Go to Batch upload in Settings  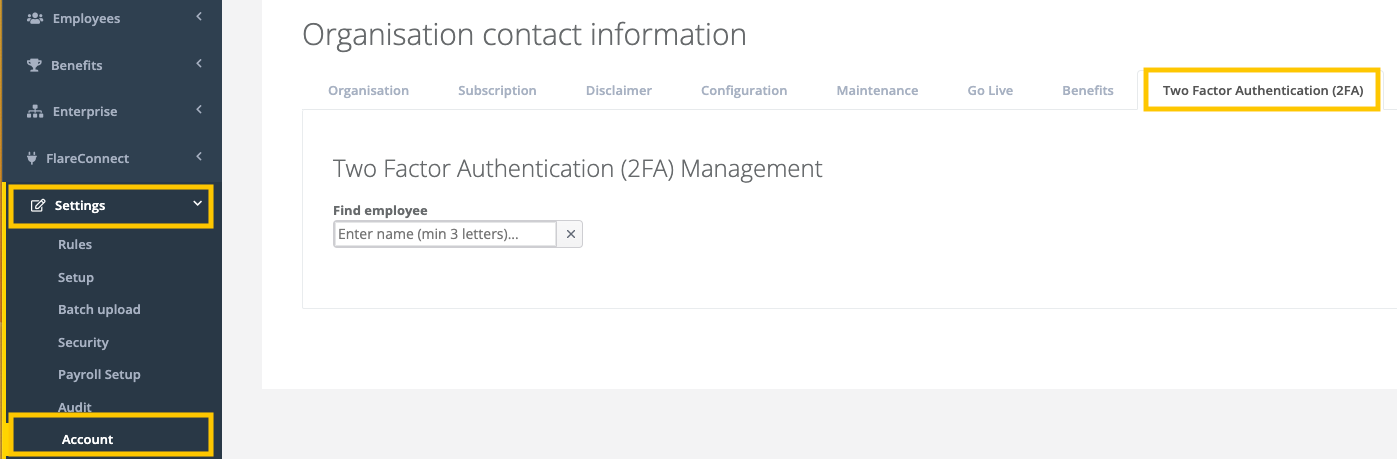point(99,309)
